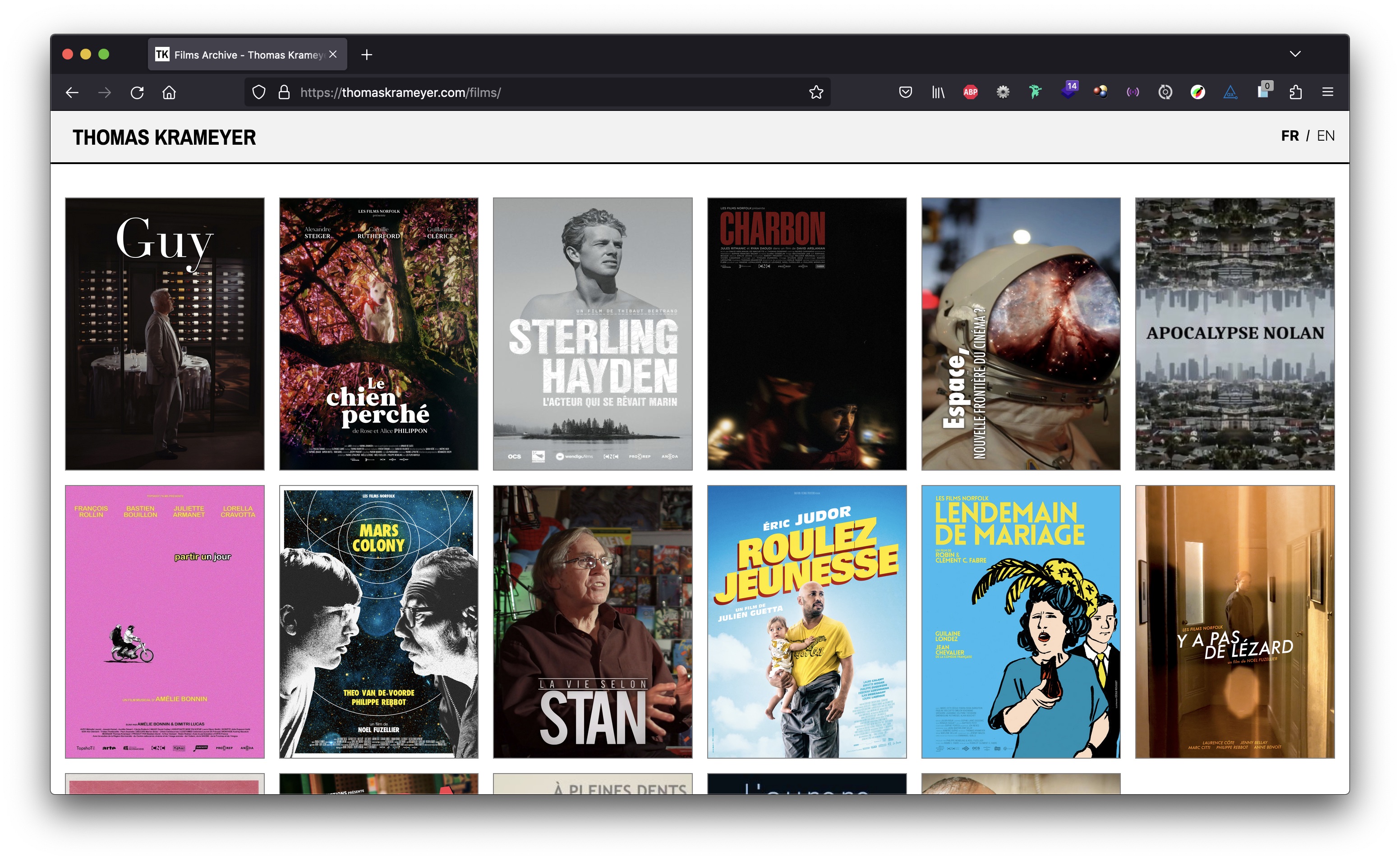Click the THOMAS KRAMEYER site title

[164, 137]
